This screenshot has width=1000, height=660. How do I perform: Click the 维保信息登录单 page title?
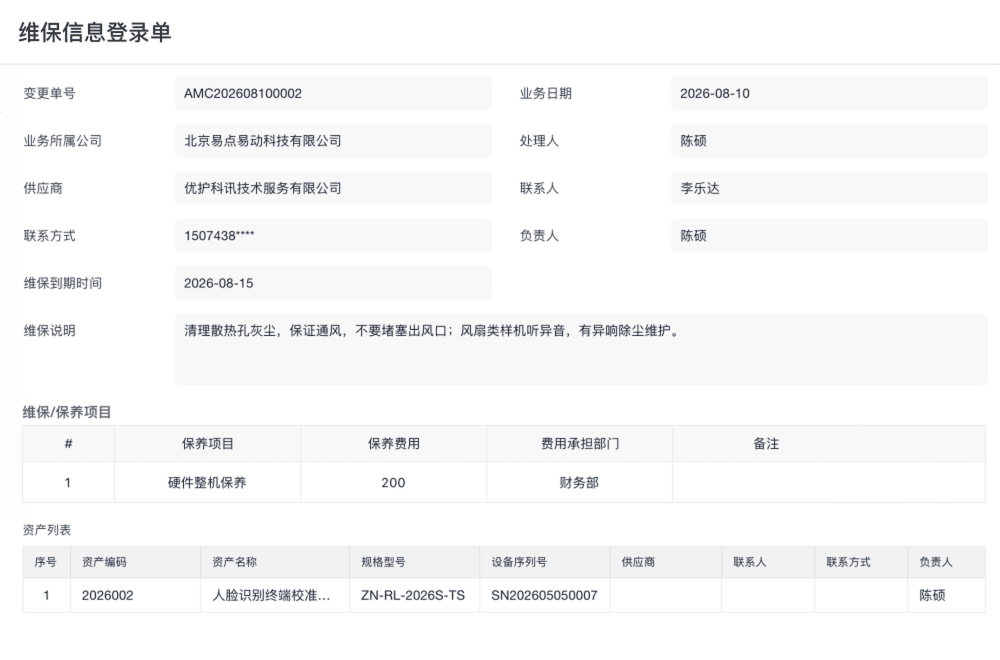tap(95, 32)
